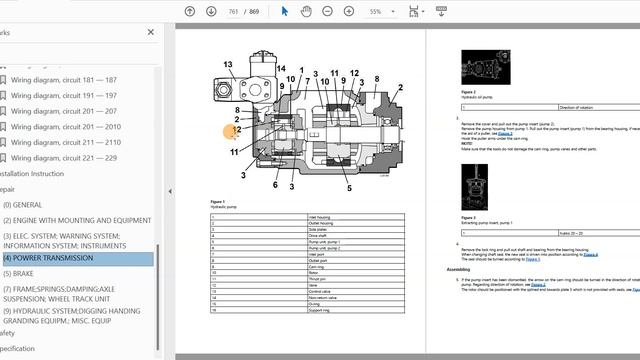Click the 55% zoom value field
The height and width of the screenshot is (360, 640).
coord(376,12)
